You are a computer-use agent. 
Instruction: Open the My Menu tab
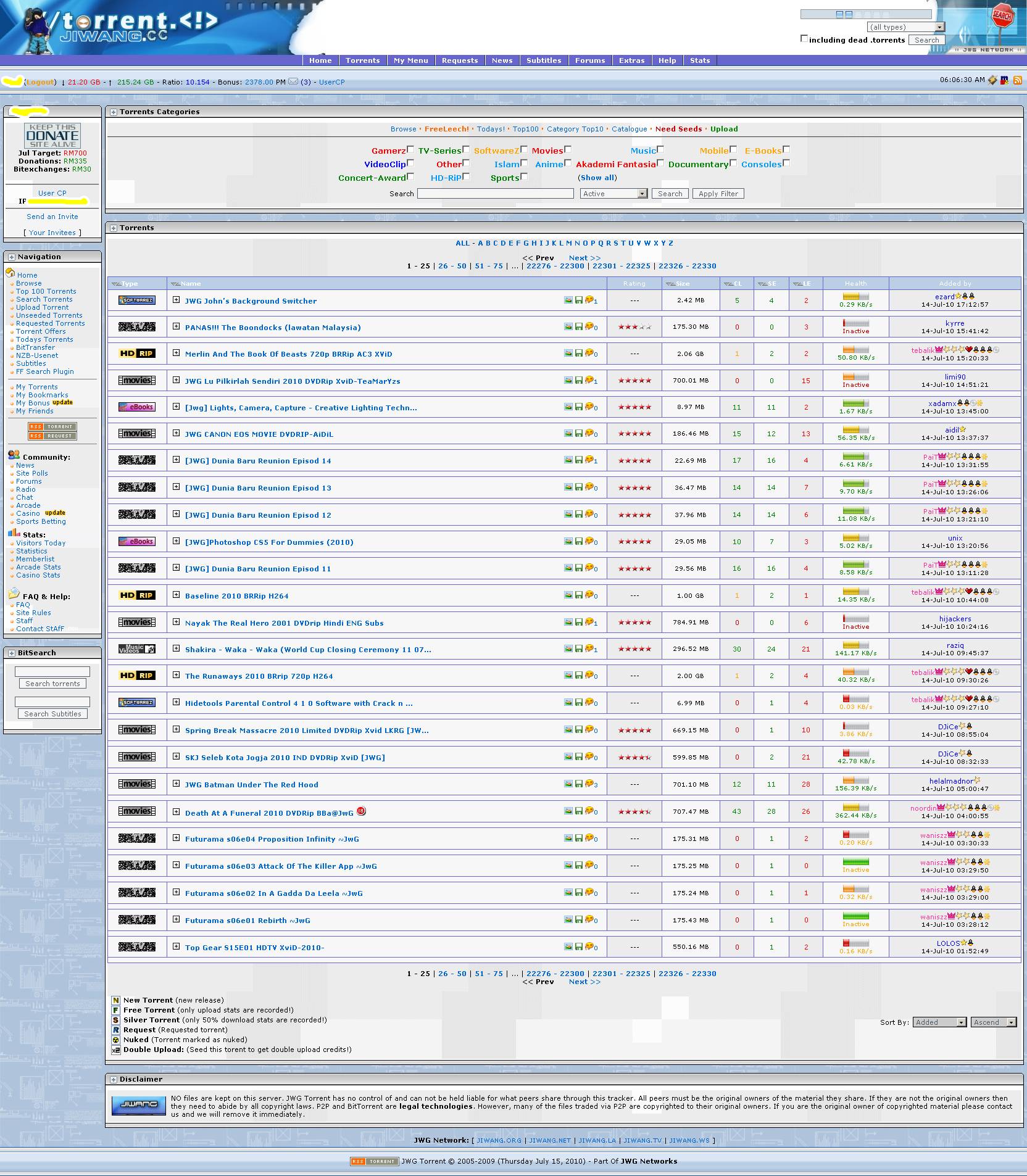tap(411, 60)
